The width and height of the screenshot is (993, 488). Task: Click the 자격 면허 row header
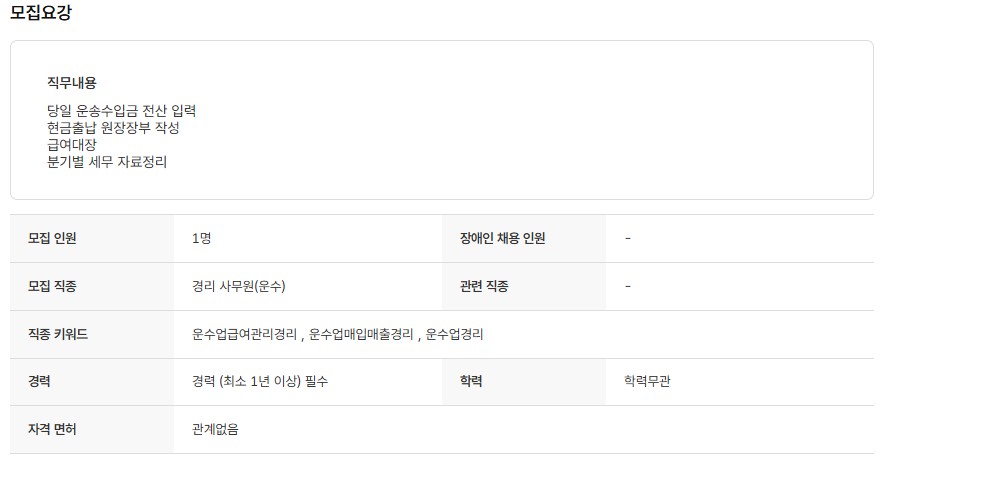(53, 430)
